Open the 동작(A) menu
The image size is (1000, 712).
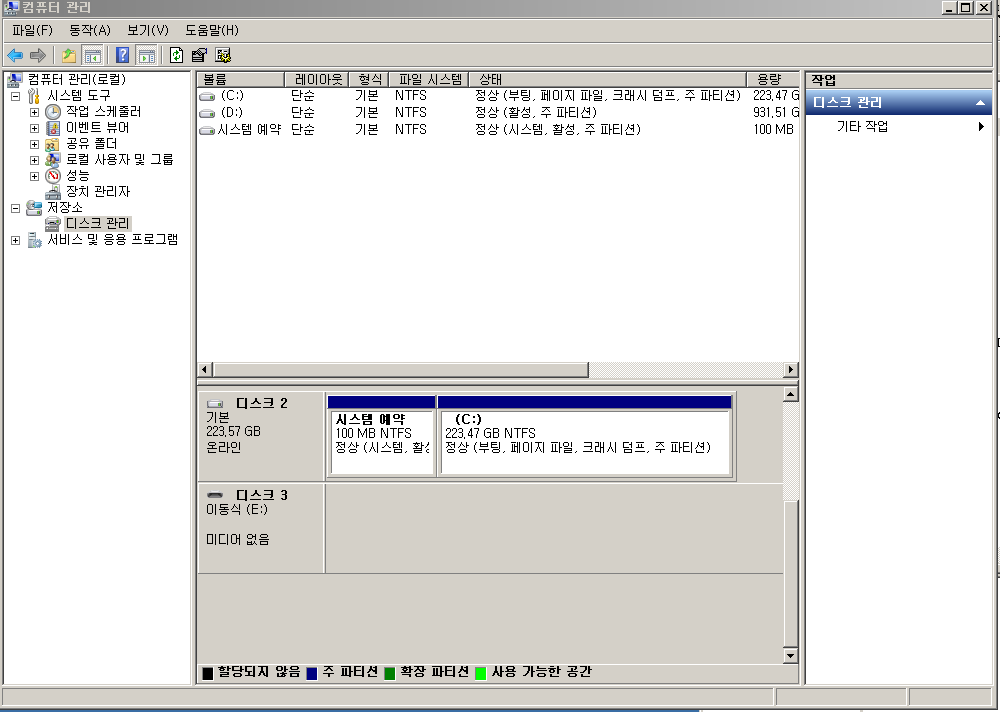point(90,30)
